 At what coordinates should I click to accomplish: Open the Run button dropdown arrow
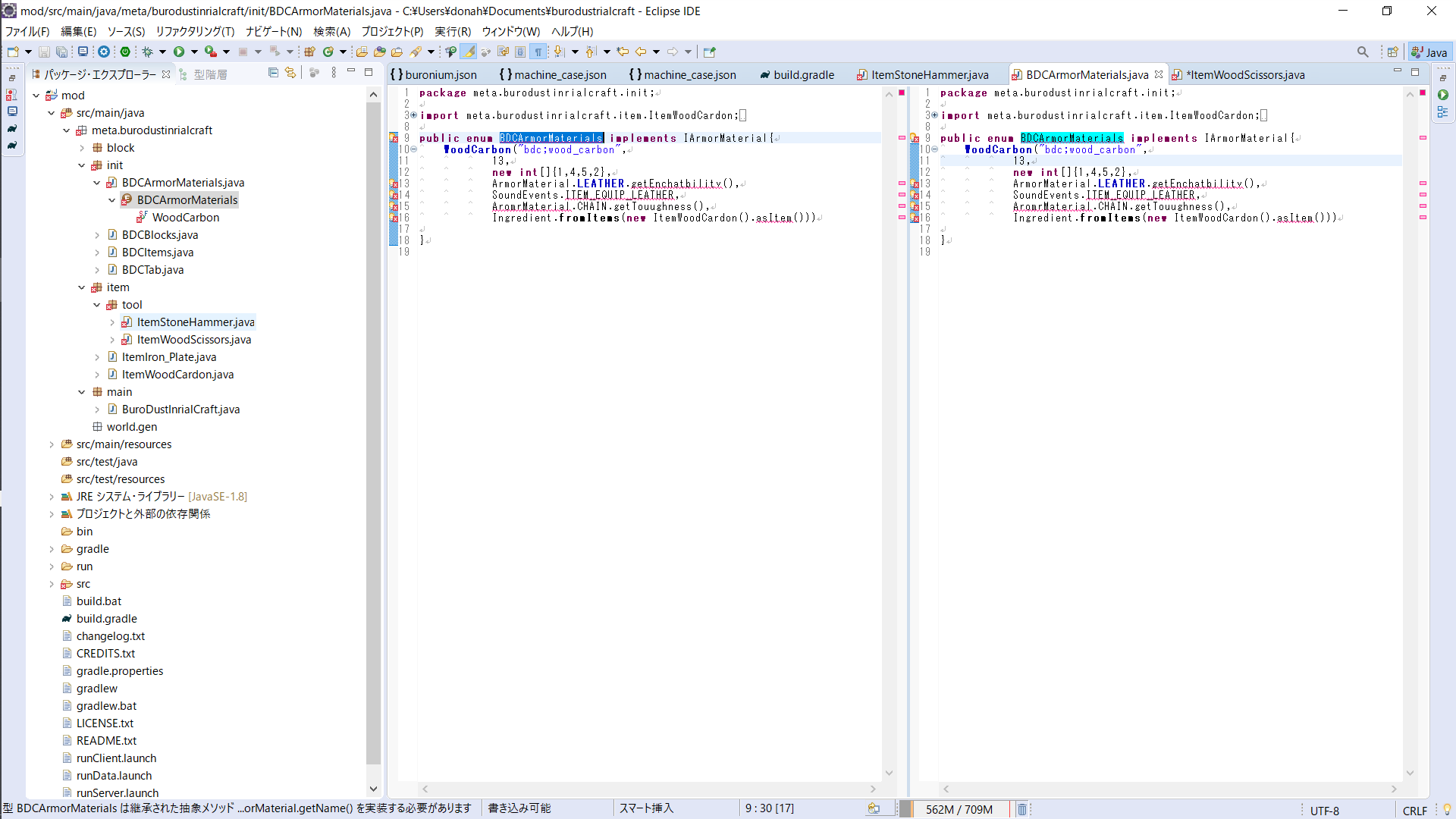tap(194, 52)
